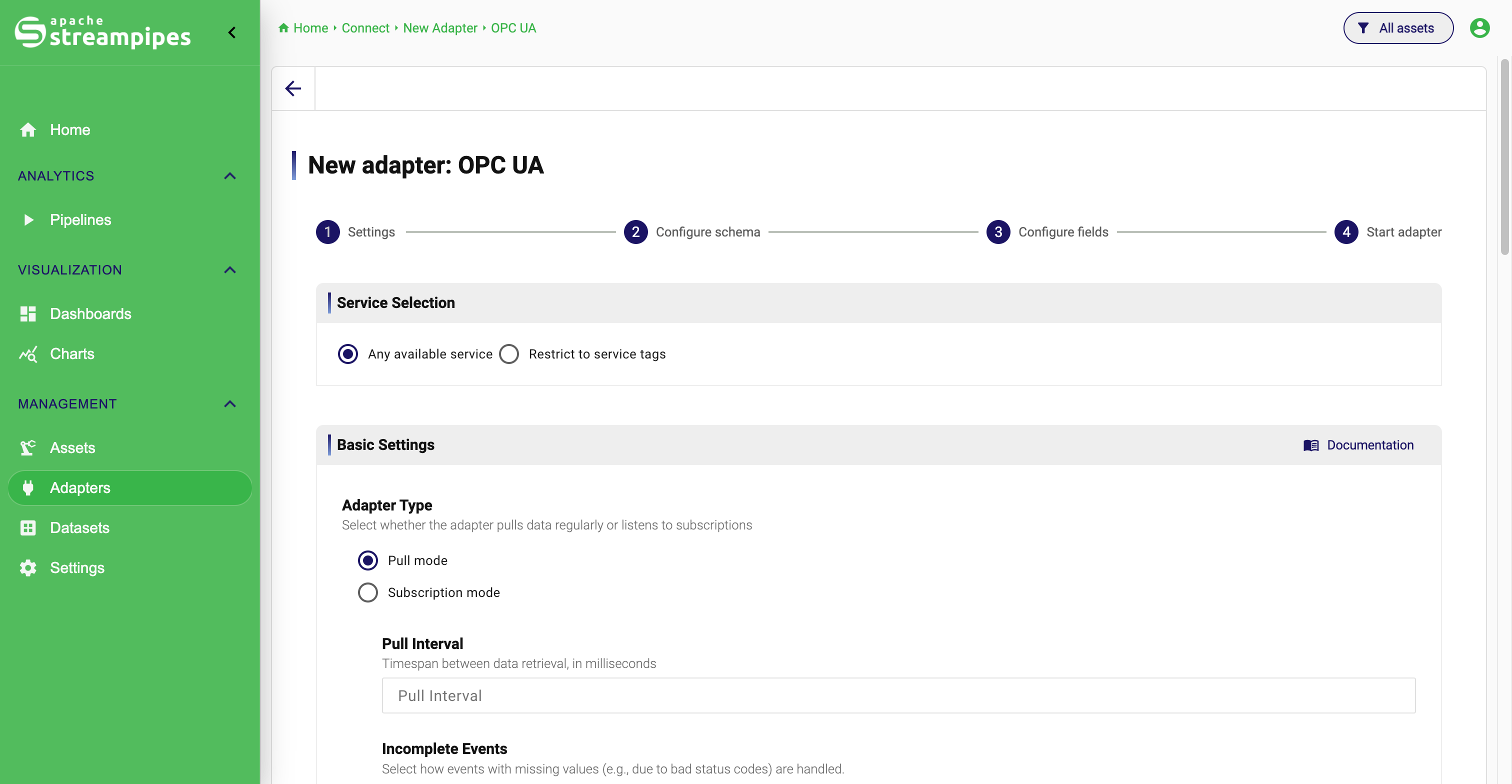Click step 3 Configure fields circle

tap(998, 232)
